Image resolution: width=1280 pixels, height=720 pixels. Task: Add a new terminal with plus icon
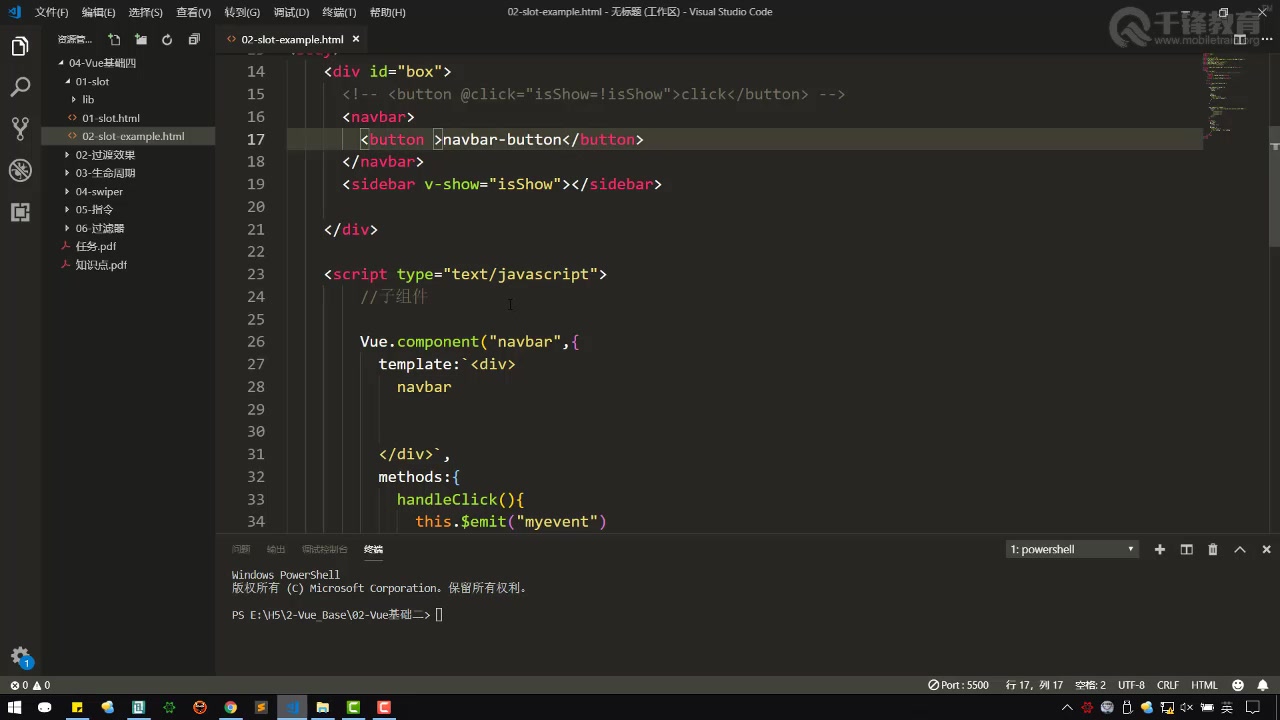pos(1160,549)
